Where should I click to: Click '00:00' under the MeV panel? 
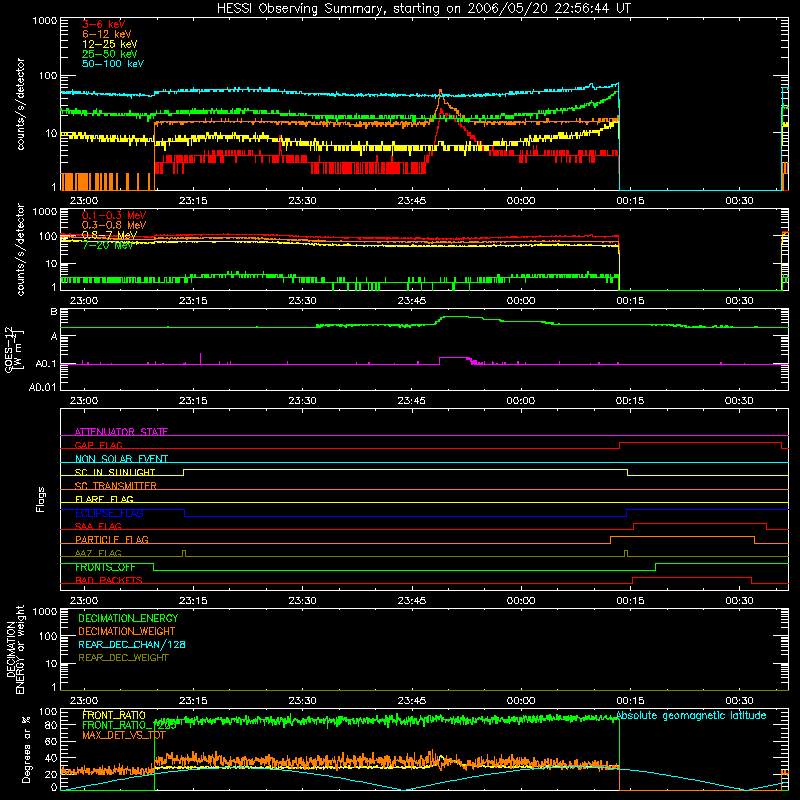pos(521,301)
